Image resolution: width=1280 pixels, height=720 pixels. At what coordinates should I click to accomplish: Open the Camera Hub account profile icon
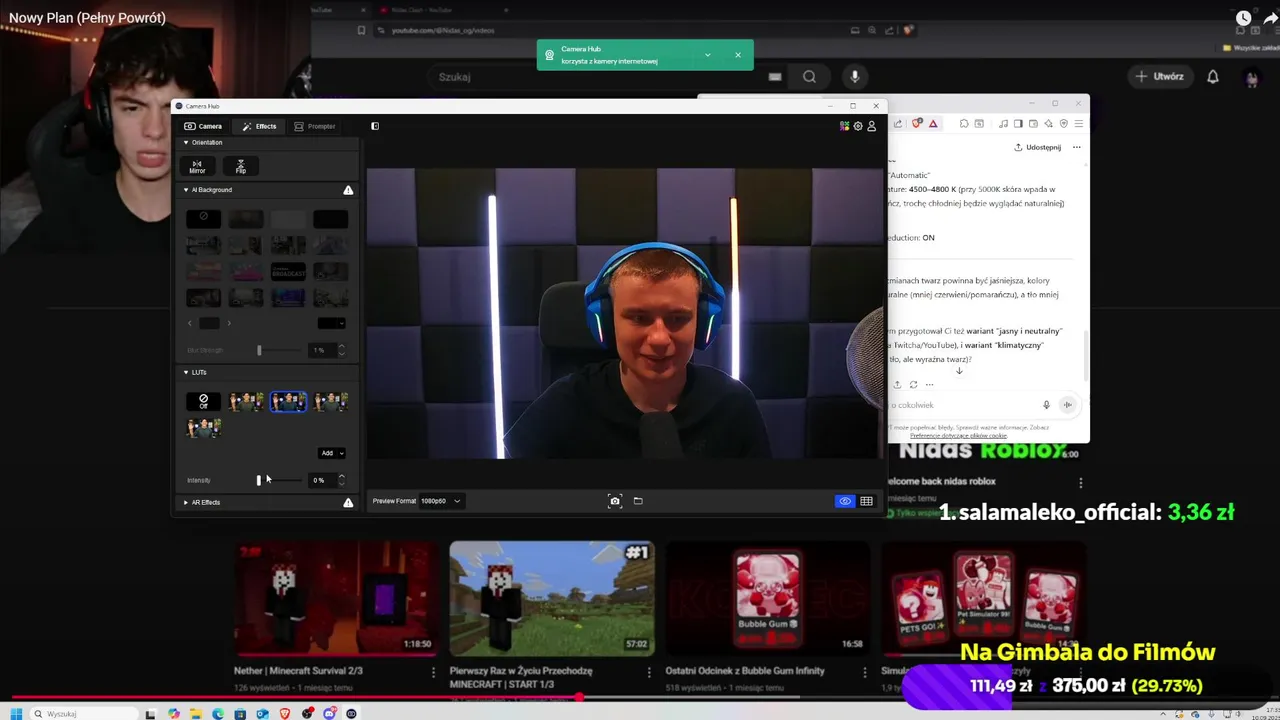click(871, 126)
